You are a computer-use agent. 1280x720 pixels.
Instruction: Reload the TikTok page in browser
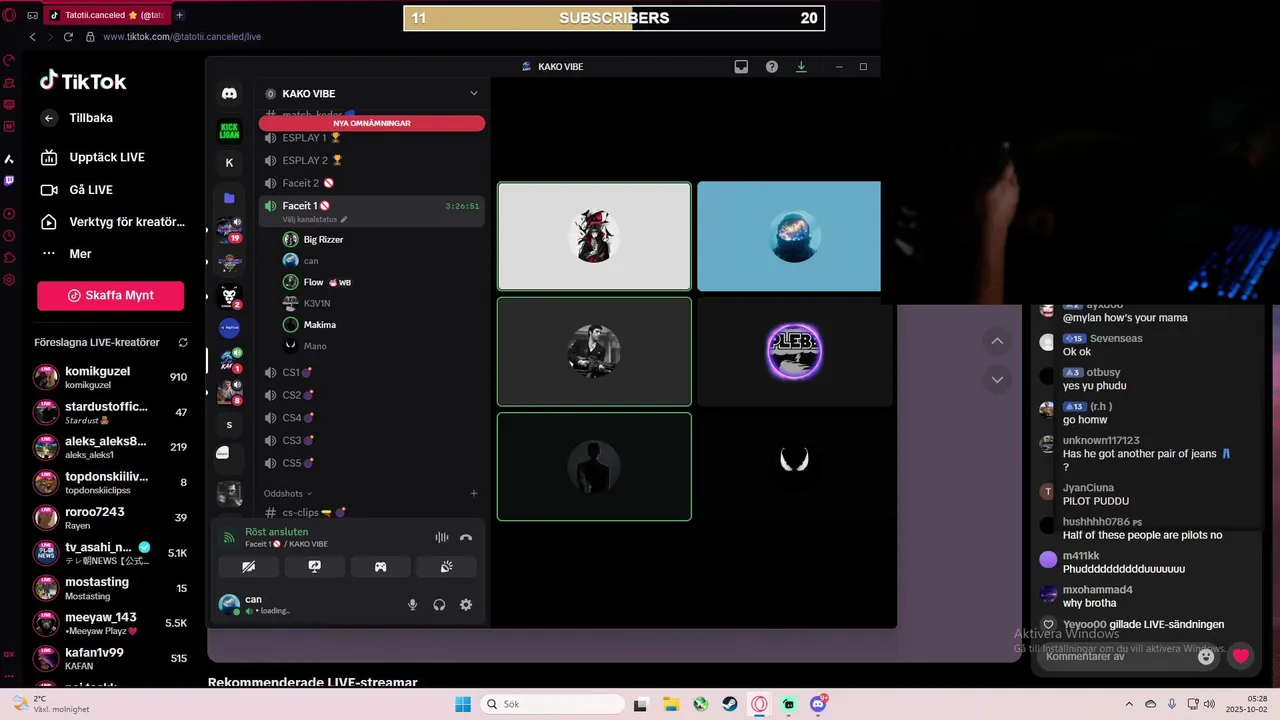pos(68,37)
